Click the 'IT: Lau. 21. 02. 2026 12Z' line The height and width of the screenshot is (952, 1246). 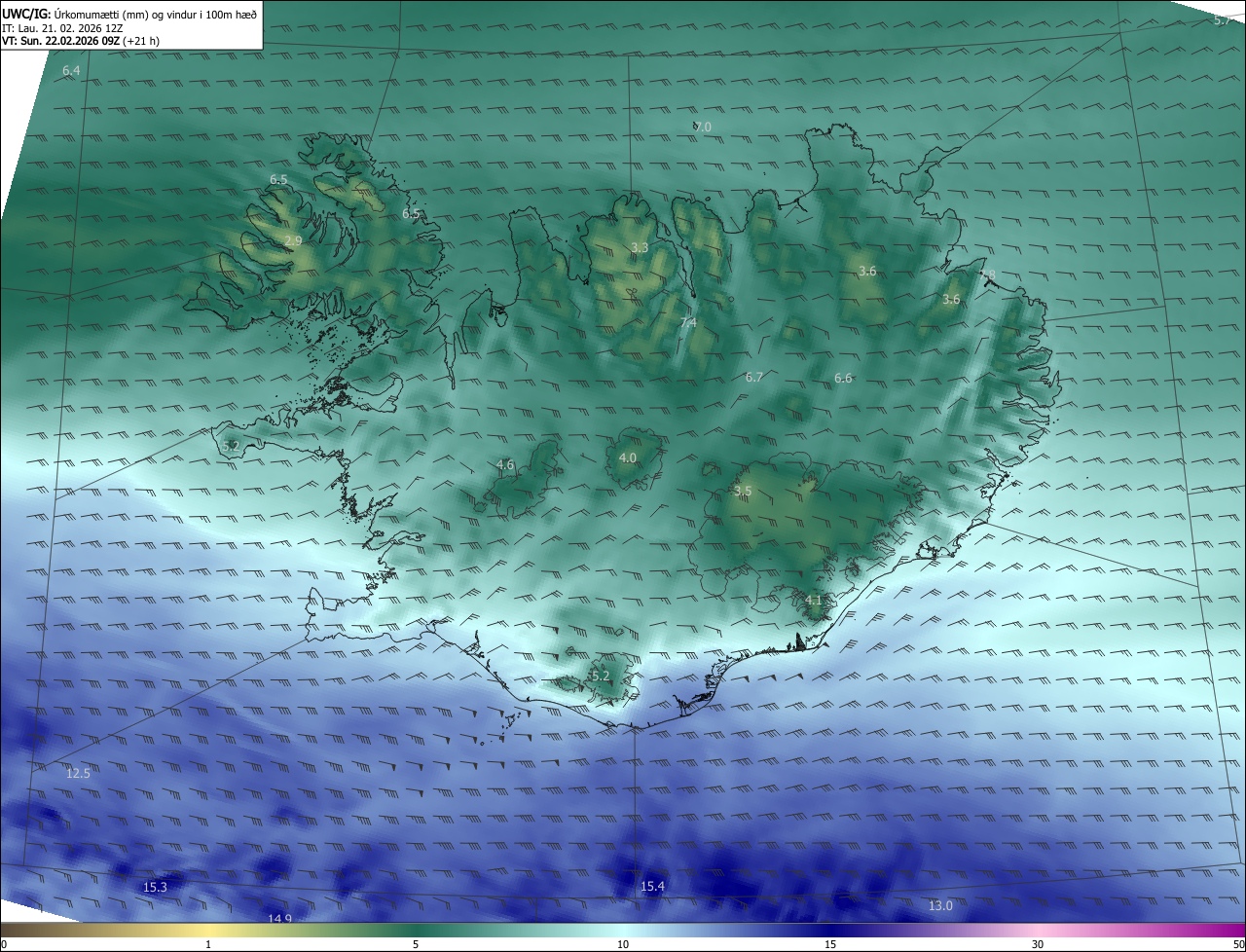tap(62, 28)
